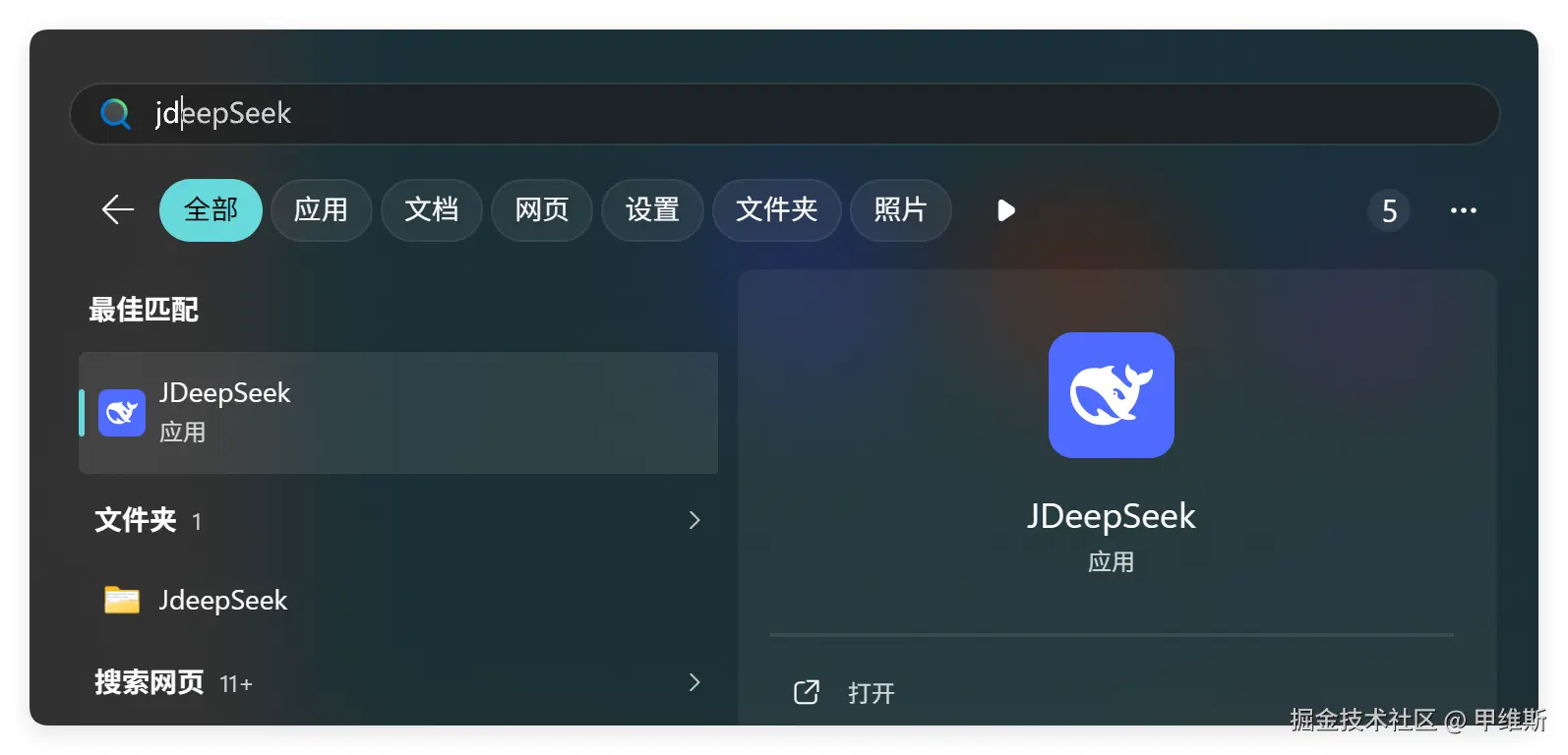1568x755 pixels.
Task: Click the 文件夹 section heading
Action: tap(136, 520)
